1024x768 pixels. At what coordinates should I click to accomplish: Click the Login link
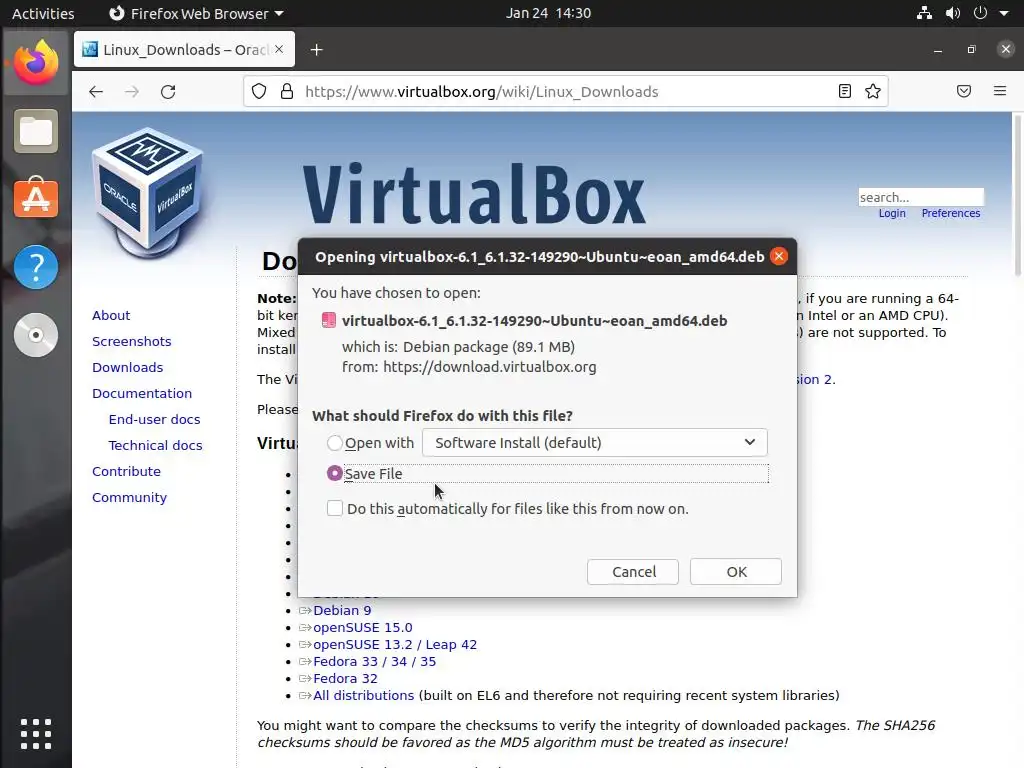[891, 214]
